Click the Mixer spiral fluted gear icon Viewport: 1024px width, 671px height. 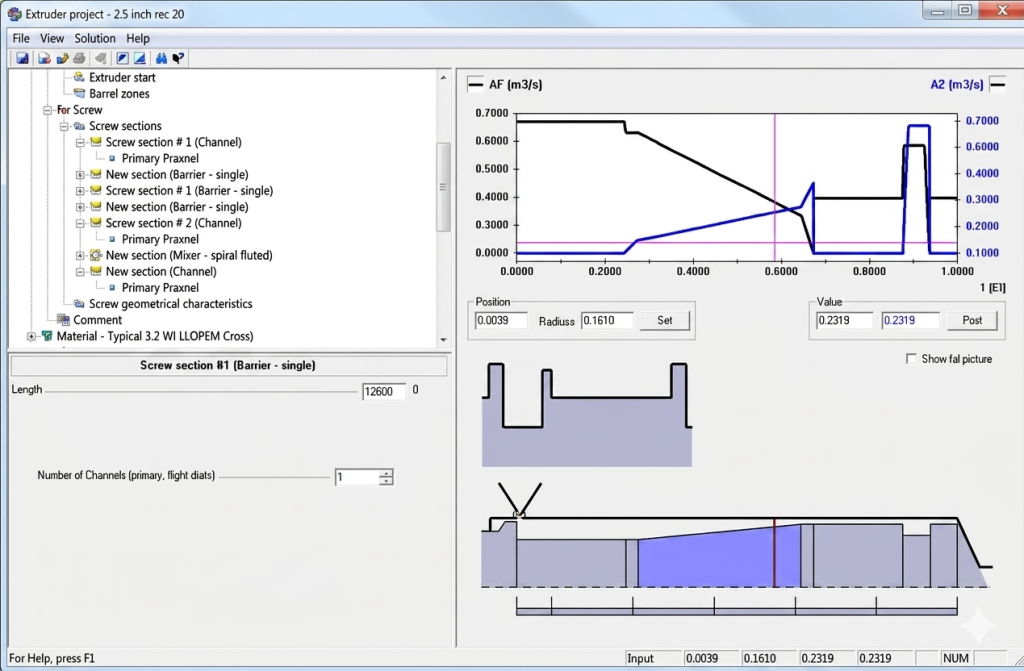(x=96, y=255)
